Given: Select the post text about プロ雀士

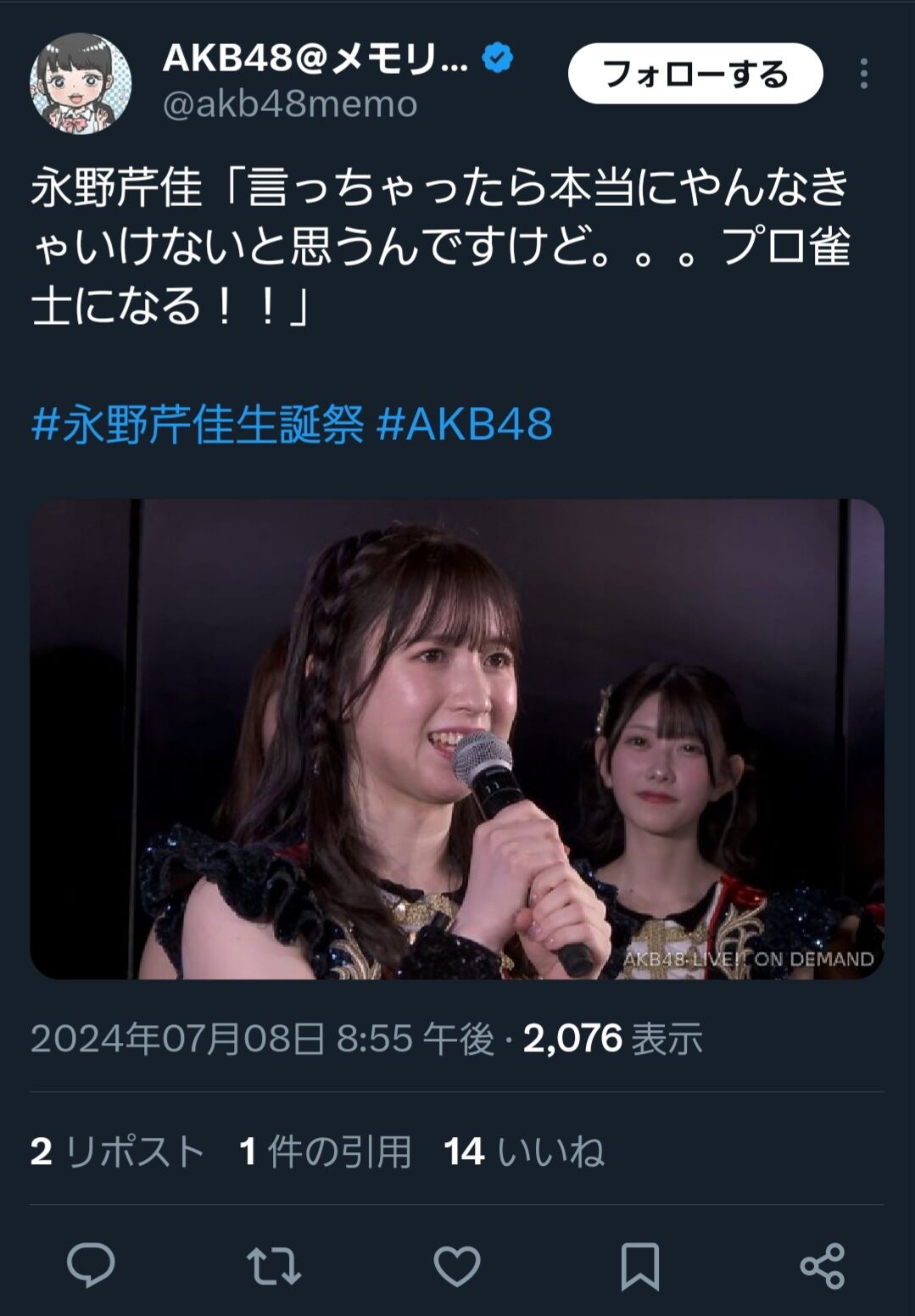Looking at the screenshot, I should pyautogui.click(x=441, y=247).
